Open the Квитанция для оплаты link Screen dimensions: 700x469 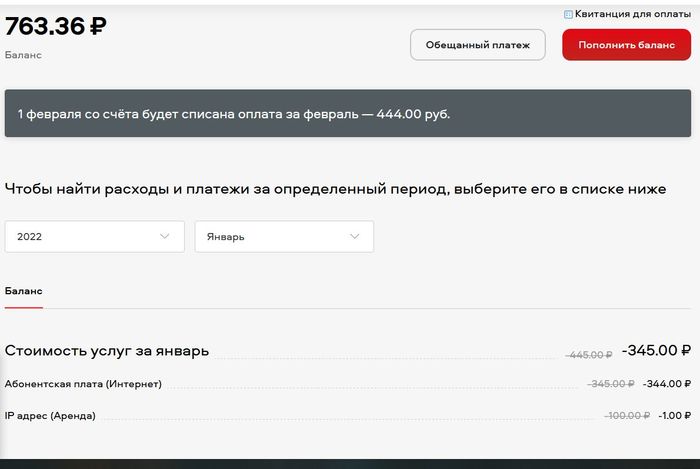pos(633,14)
